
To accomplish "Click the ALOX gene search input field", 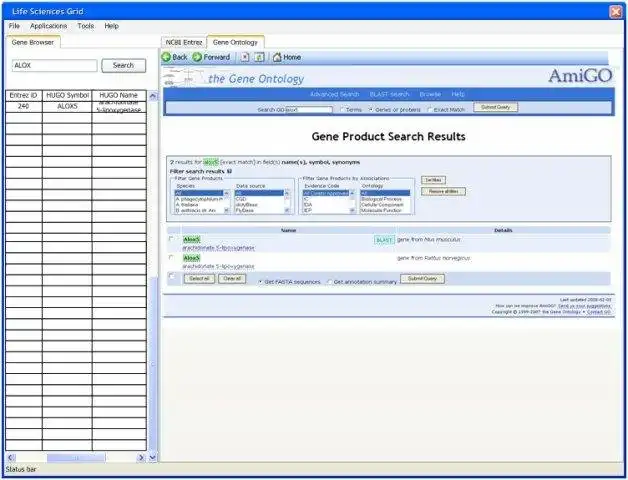I will [54, 65].
